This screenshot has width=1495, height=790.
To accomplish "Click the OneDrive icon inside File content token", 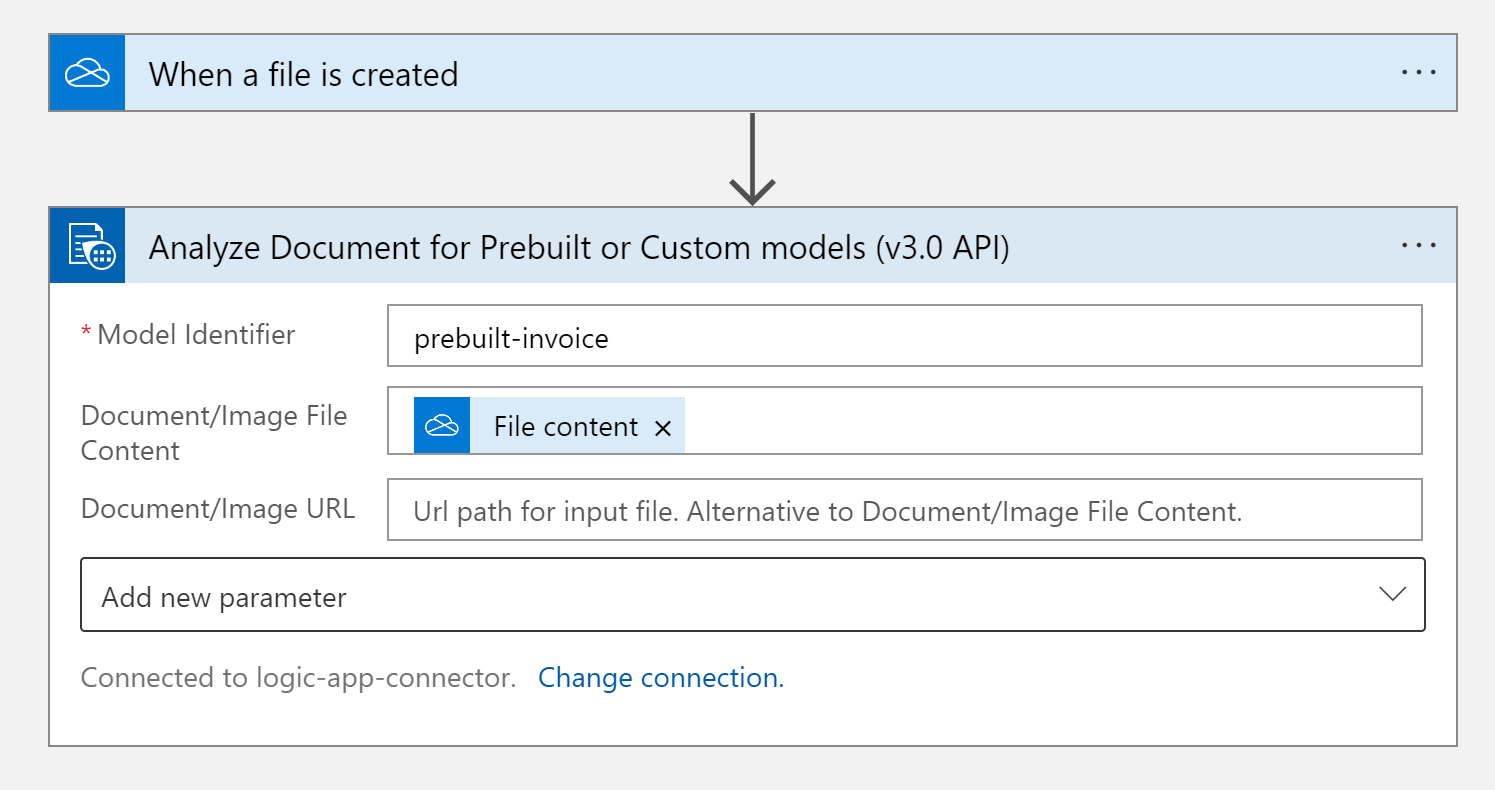I will click(x=441, y=425).
